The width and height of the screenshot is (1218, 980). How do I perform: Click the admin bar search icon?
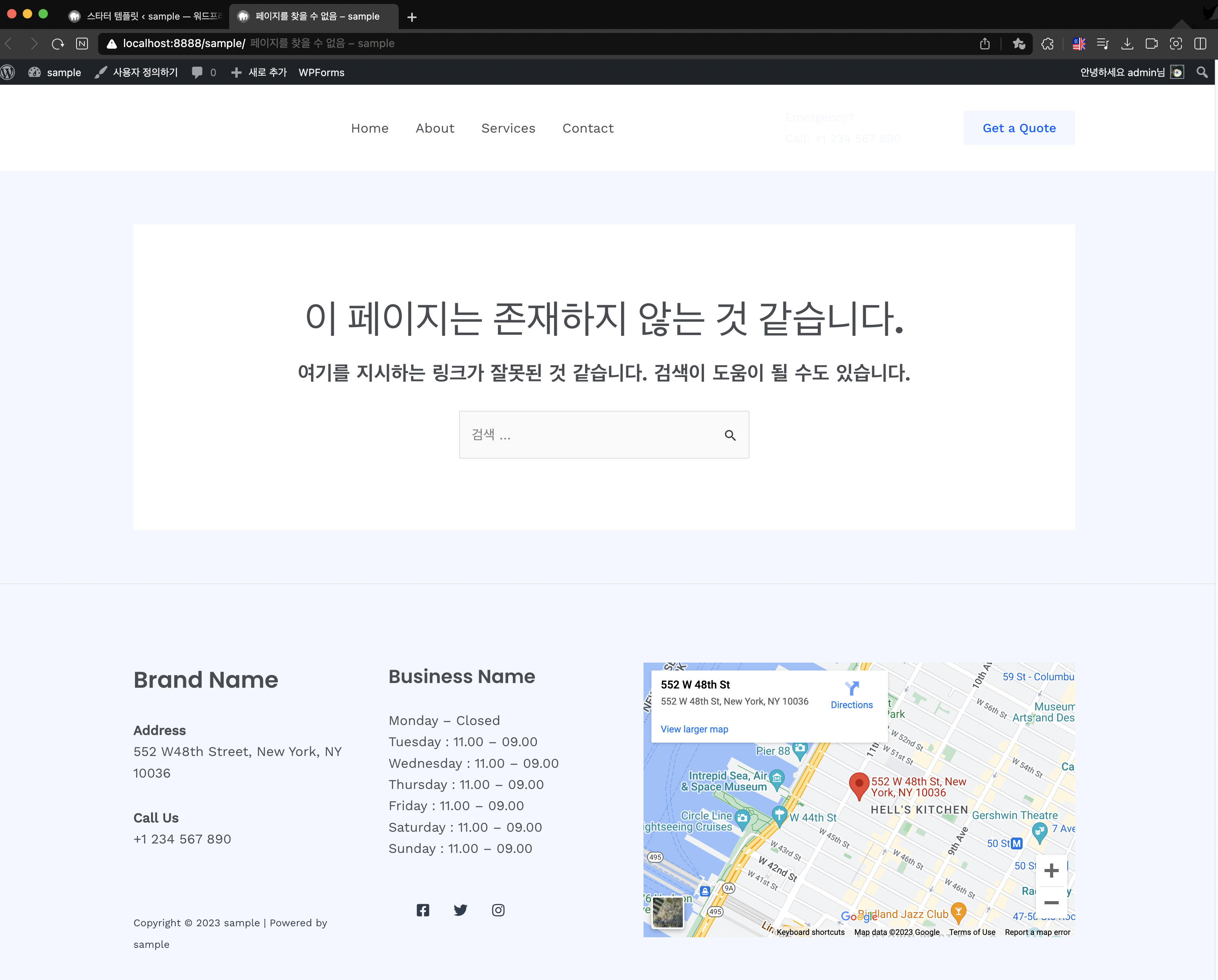(1202, 72)
